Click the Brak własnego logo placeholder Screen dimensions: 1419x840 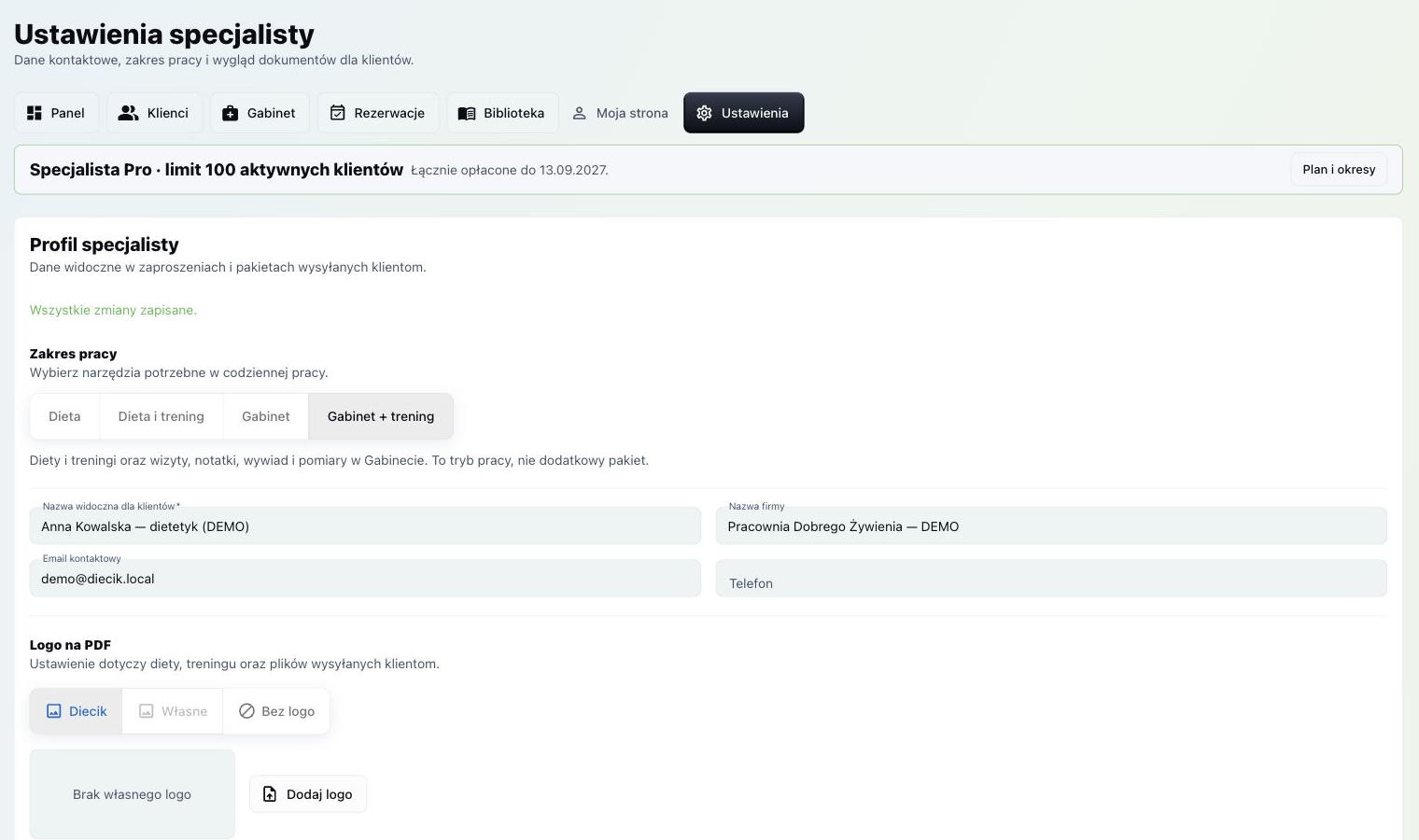133,794
